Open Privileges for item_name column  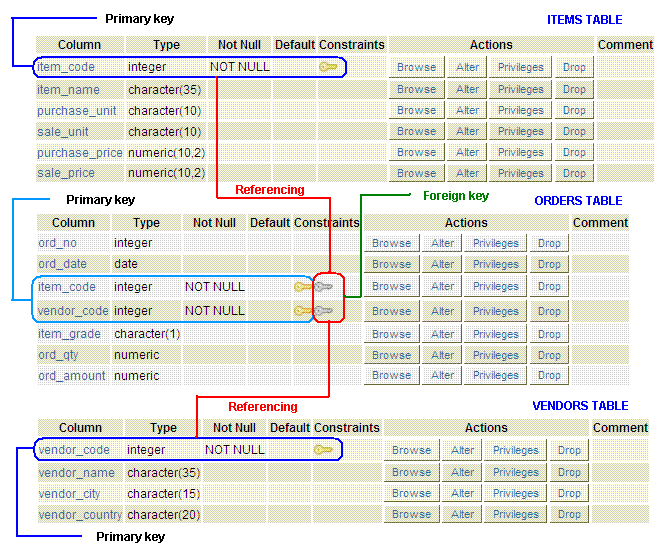coord(520,89)
